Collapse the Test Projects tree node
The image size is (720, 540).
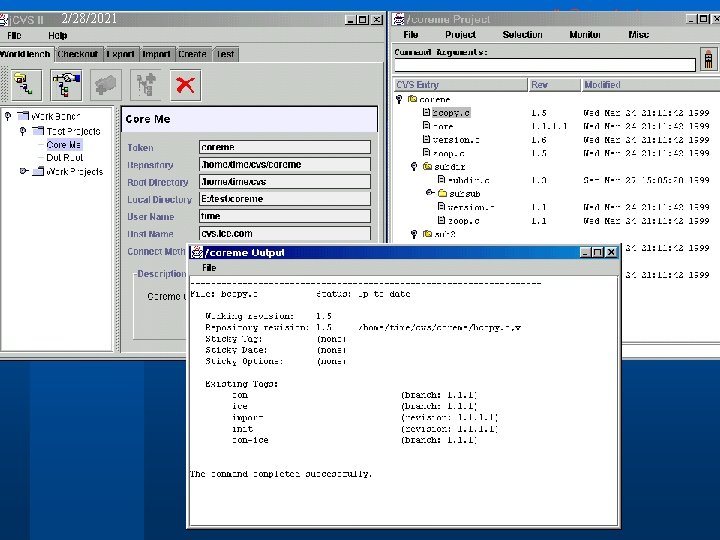[23, 131]
